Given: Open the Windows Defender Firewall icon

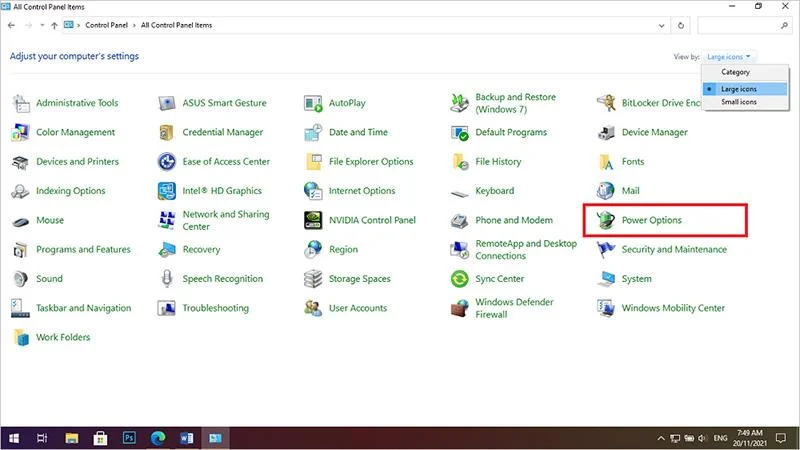Looking at the screenshot, I should point(459,308).
